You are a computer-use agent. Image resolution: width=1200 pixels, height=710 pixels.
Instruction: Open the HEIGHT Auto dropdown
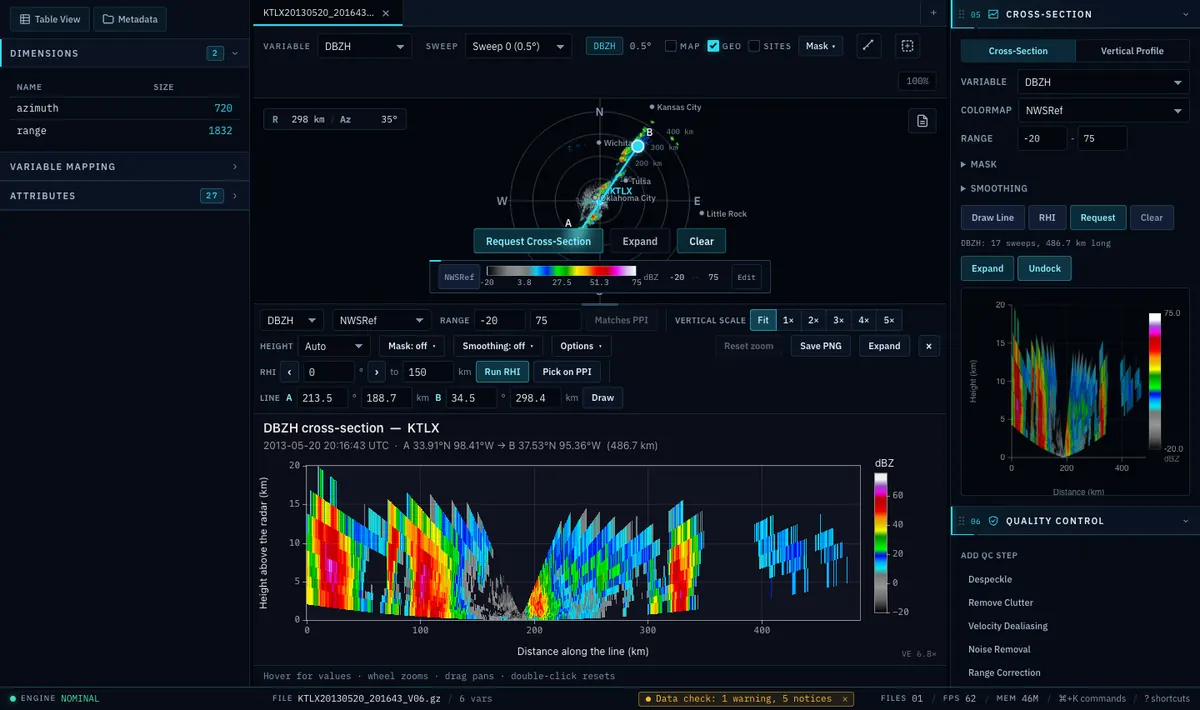tap(334, 346)
